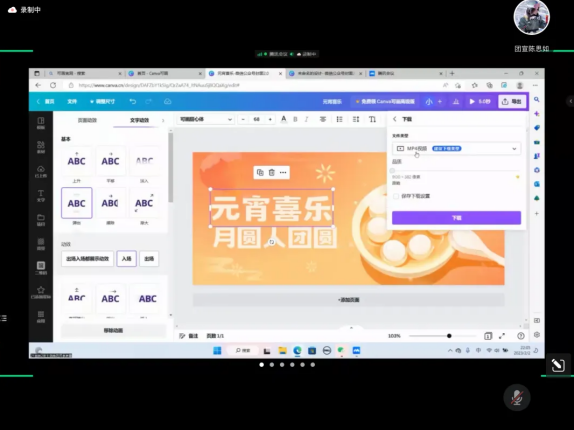
Task: Open the help question mark icon
Action: click(x=521, y=336)
